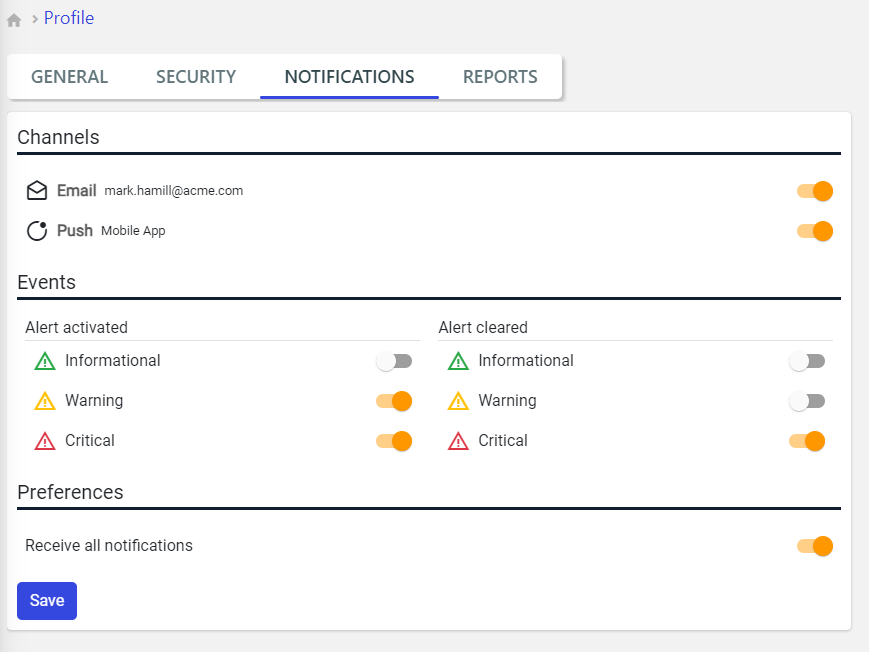Disable Critical toggle under Alert cleared

coord(807,441)
